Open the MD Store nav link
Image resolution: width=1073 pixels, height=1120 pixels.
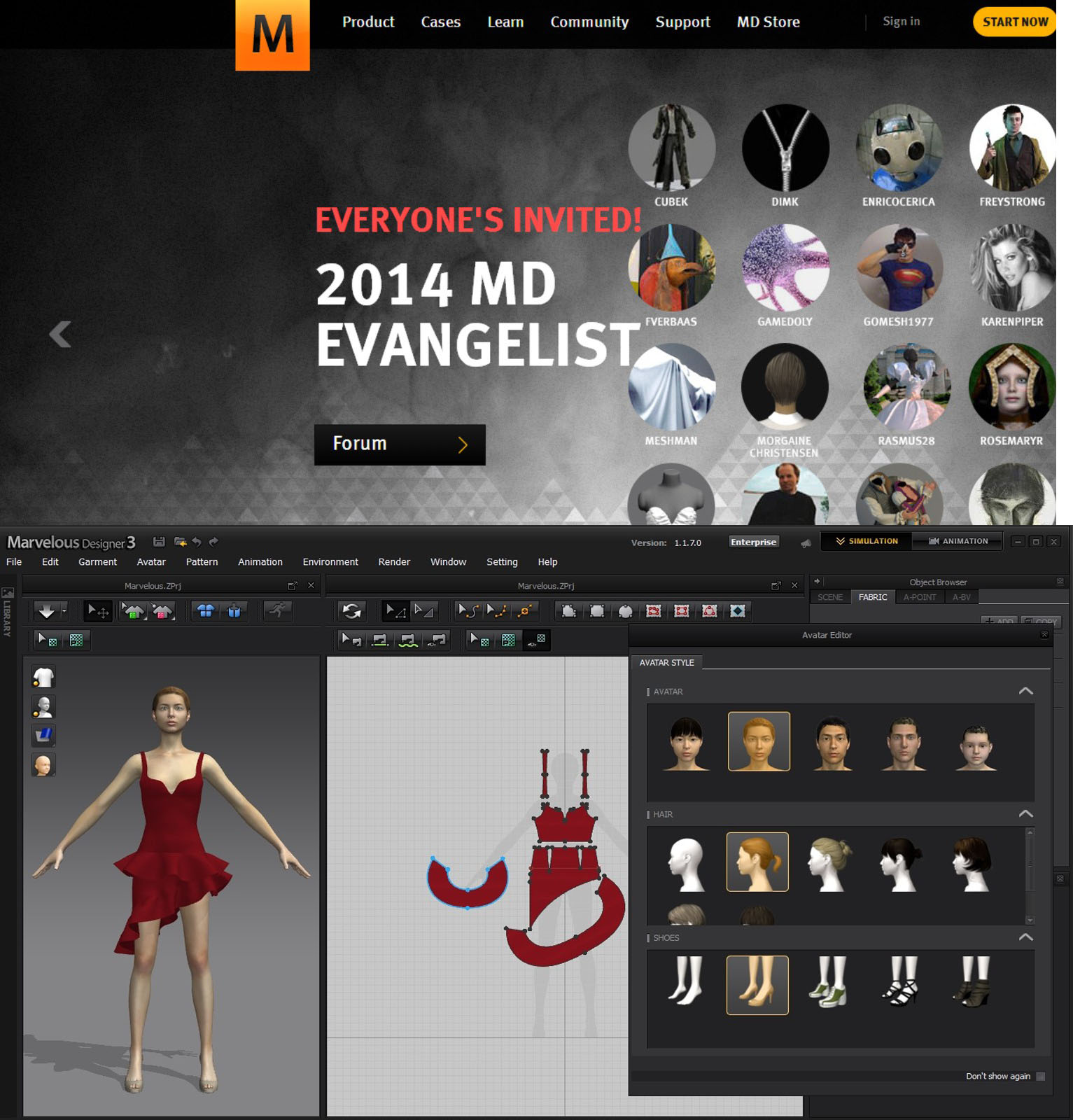(x=768, y=22)
